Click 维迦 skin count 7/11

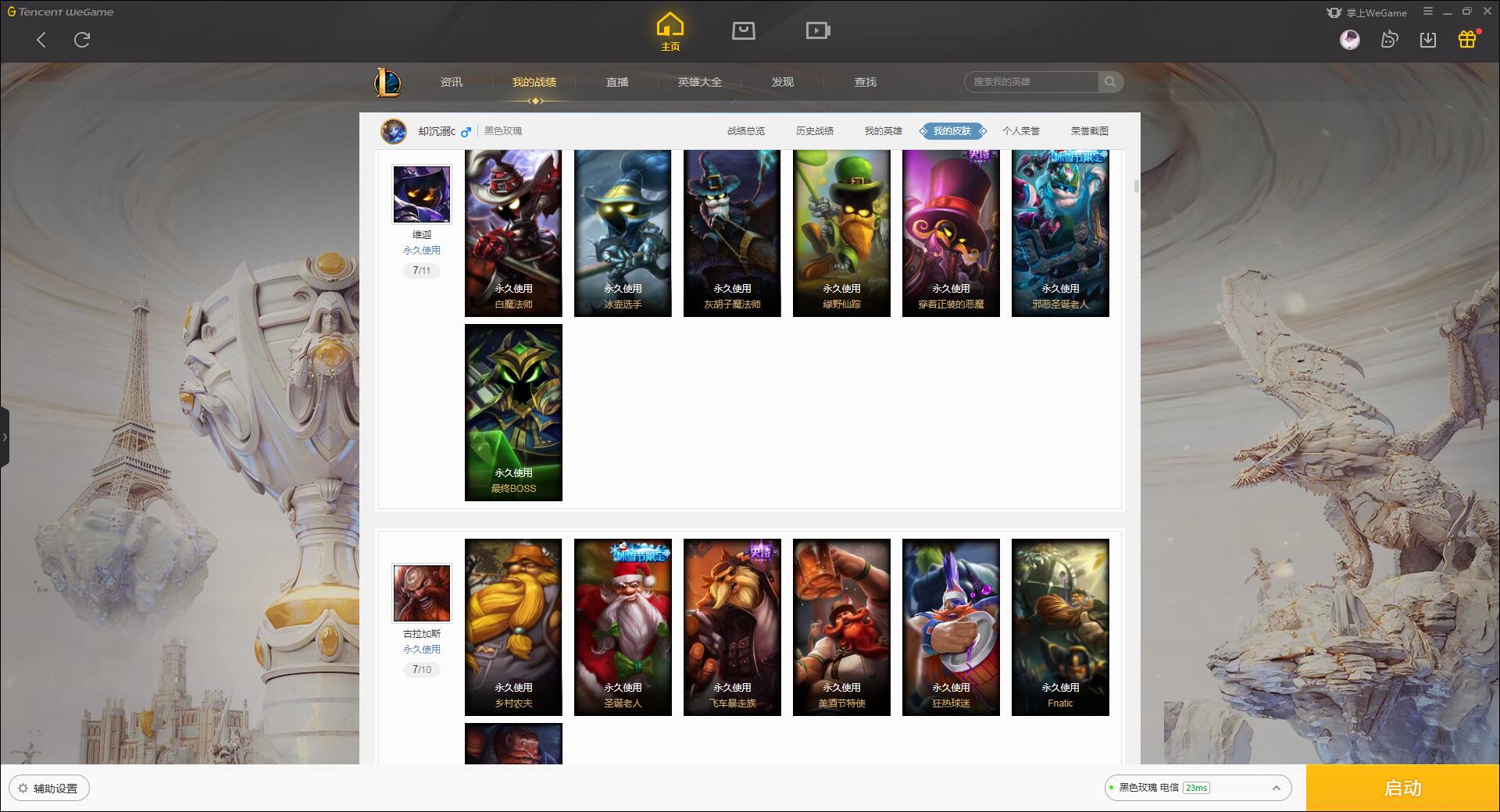coord(422,271)
